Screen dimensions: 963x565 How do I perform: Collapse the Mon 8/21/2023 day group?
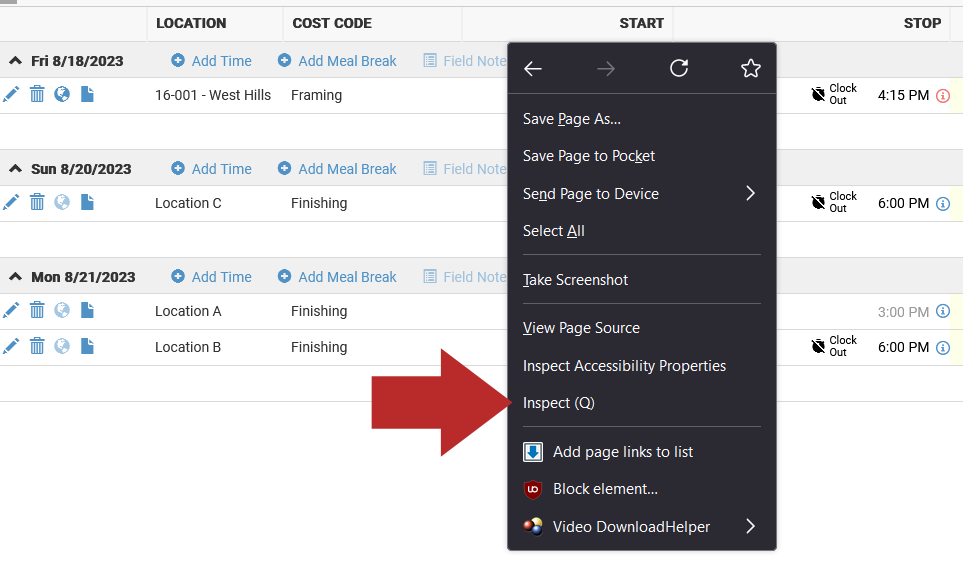16,277
